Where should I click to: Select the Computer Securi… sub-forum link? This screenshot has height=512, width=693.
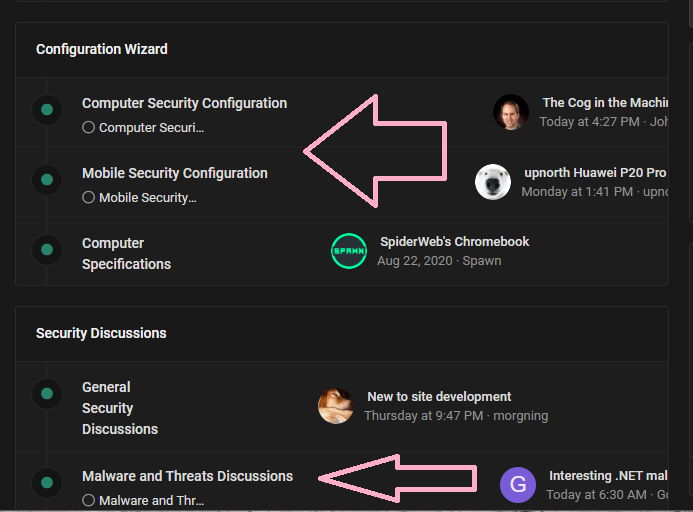[151, 128]
